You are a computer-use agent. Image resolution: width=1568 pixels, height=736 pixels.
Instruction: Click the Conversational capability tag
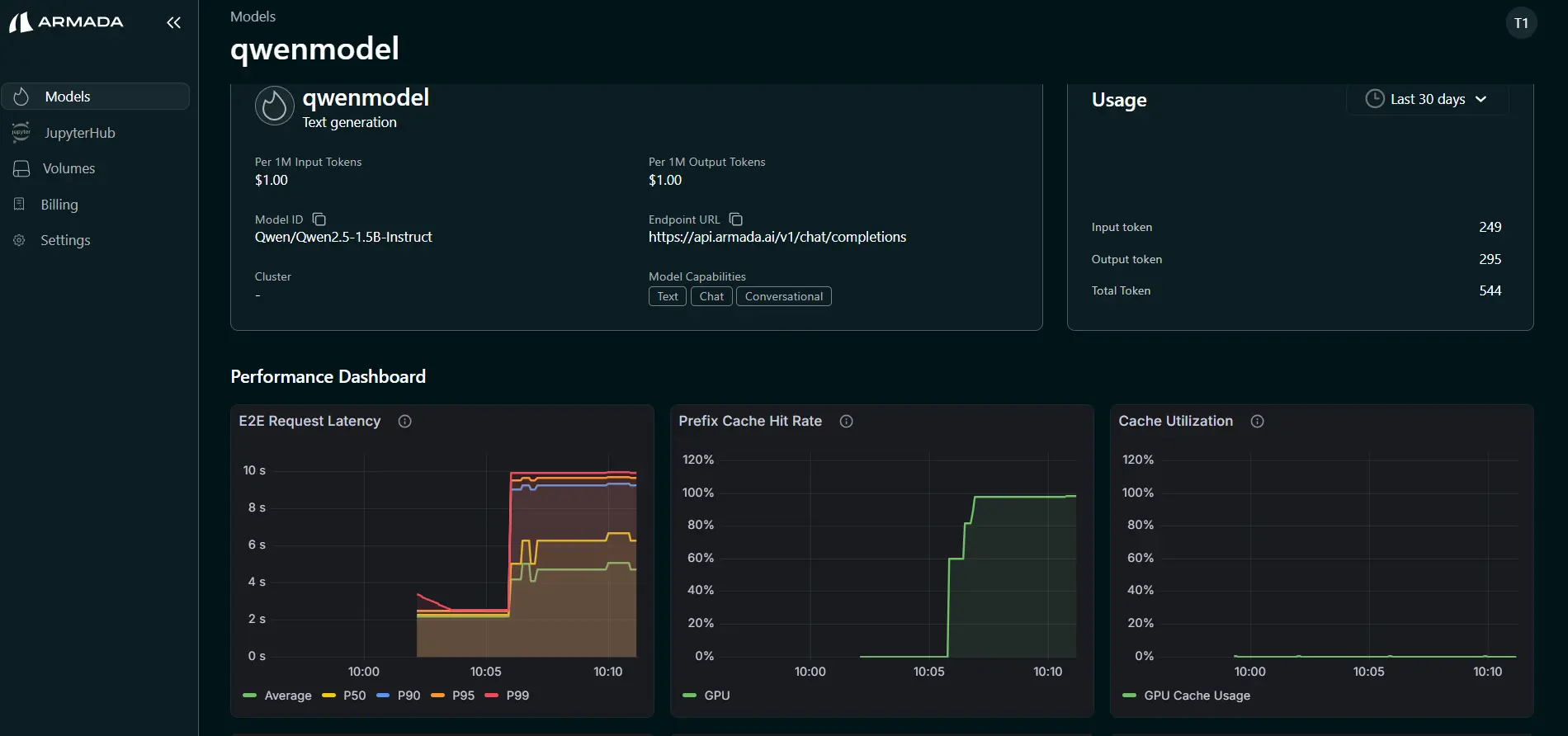point(784,296)
